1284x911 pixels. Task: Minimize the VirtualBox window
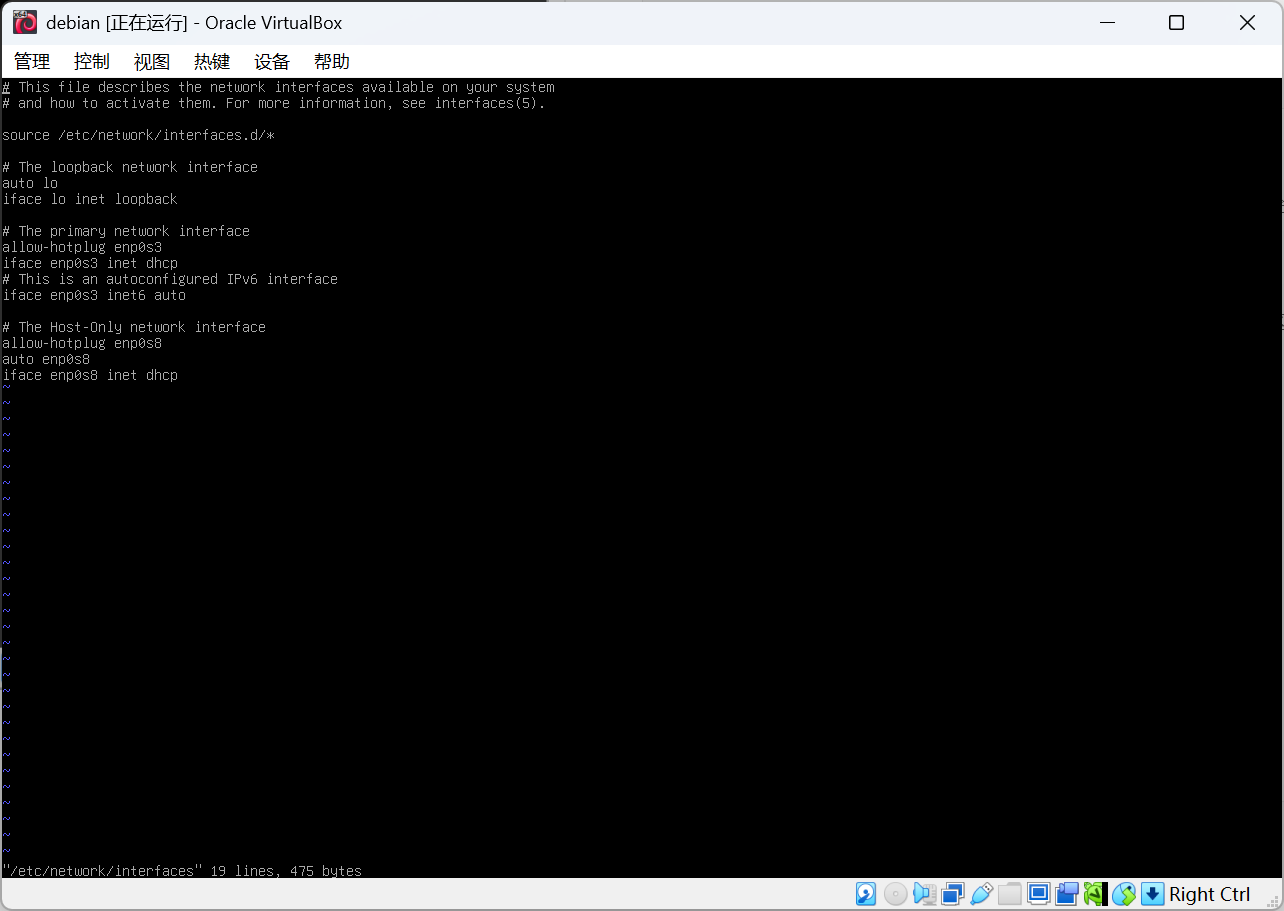pyautogui.click(x=1106, y=22)
